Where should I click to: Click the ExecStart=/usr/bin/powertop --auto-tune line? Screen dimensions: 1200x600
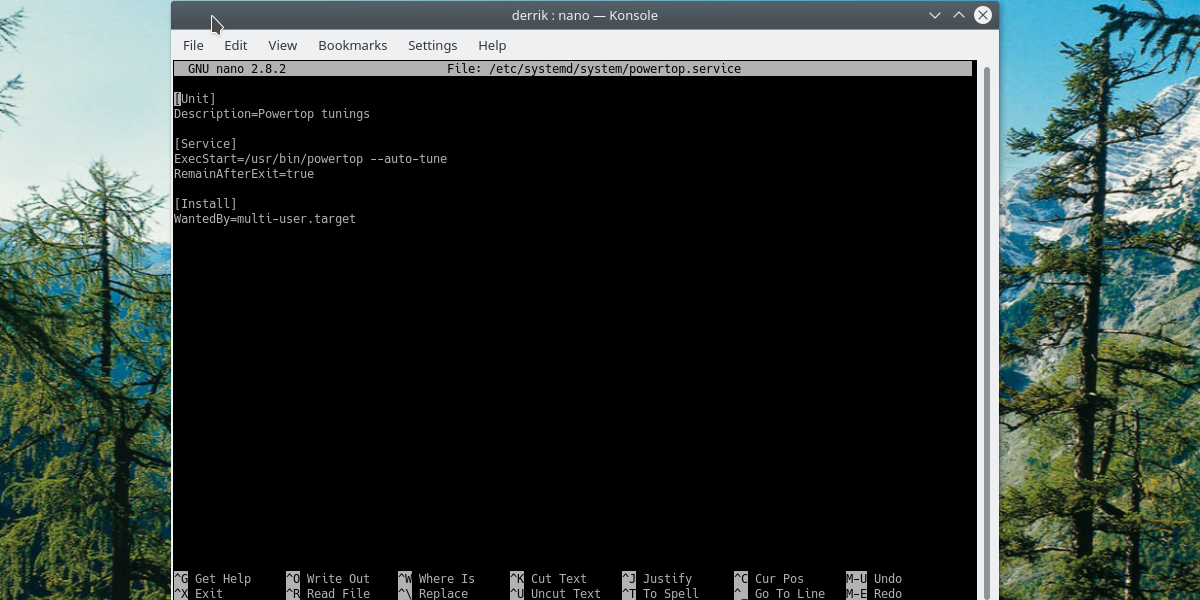(311, 159)
